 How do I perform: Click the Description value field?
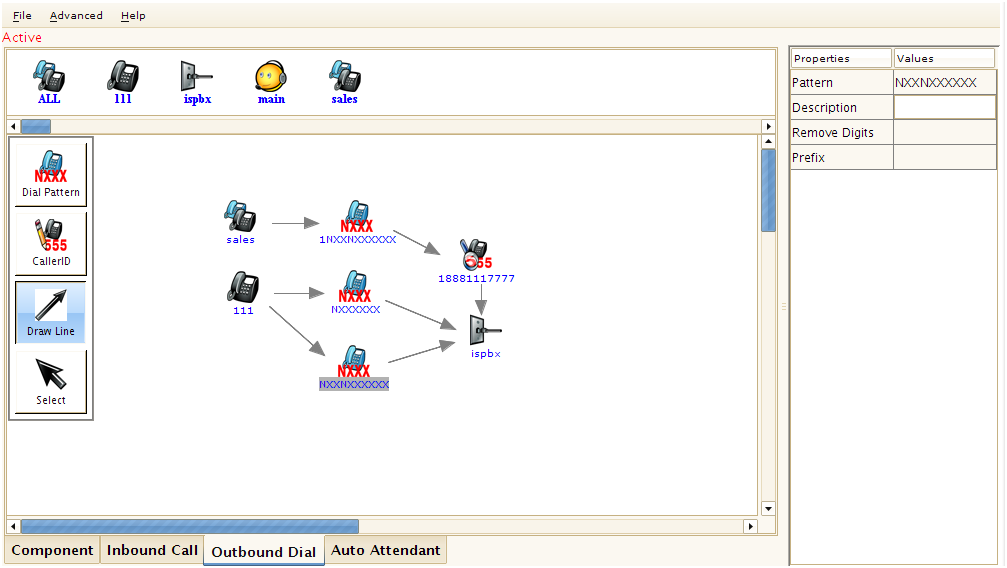coord(944,108)
